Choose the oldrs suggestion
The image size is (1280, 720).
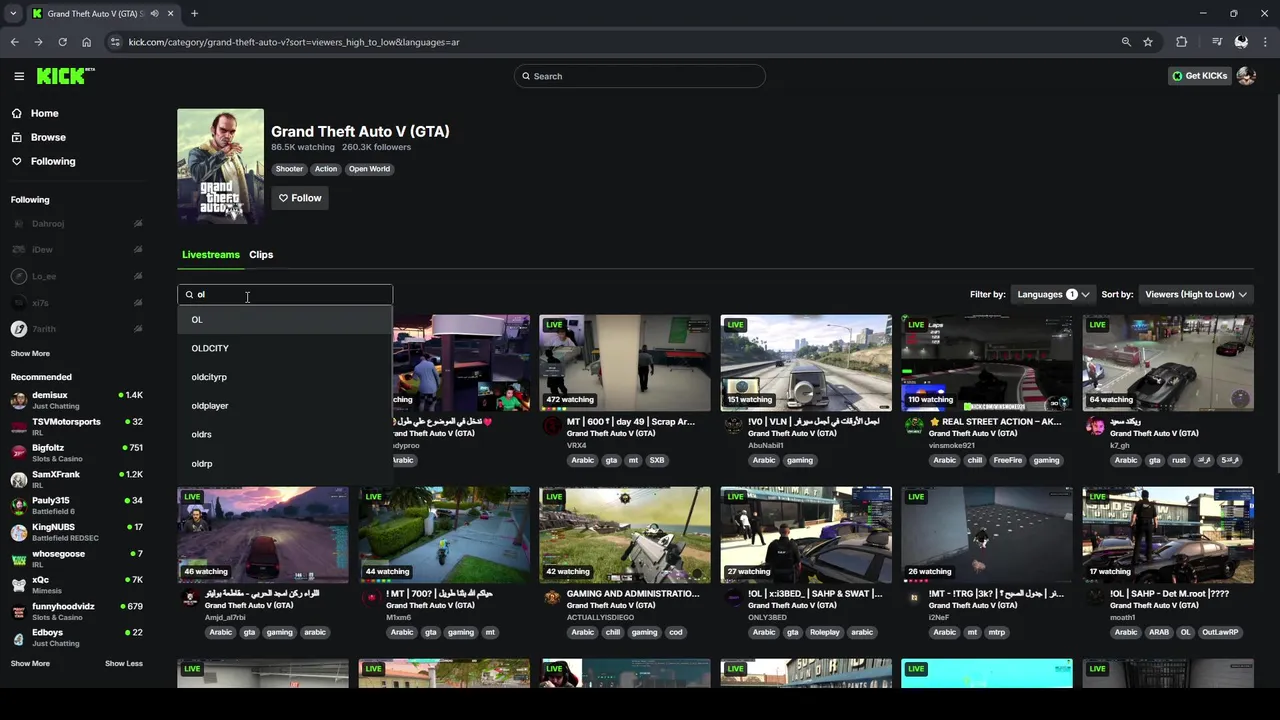[285, 435]
